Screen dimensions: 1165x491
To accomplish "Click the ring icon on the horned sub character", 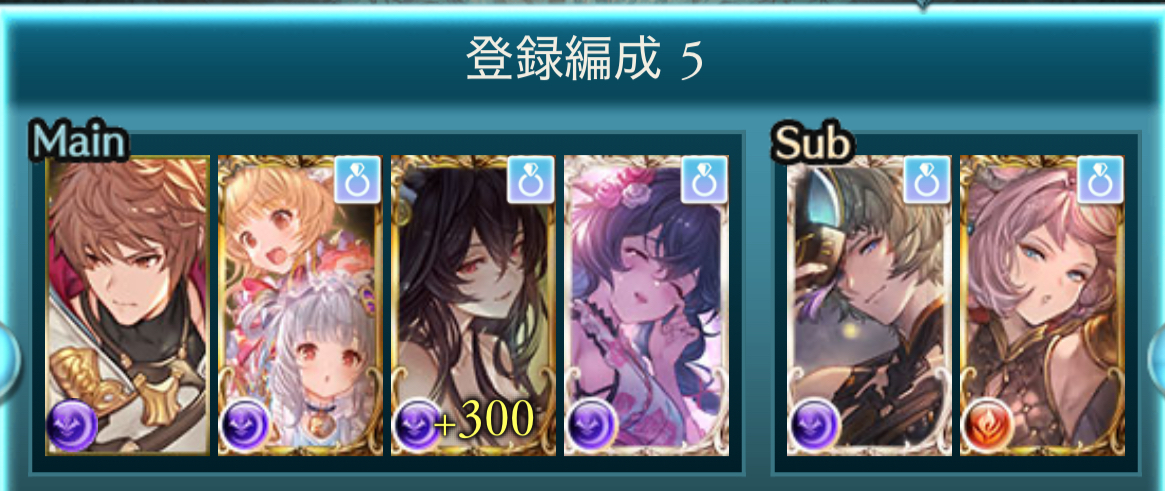I will (x=927, y=180).
